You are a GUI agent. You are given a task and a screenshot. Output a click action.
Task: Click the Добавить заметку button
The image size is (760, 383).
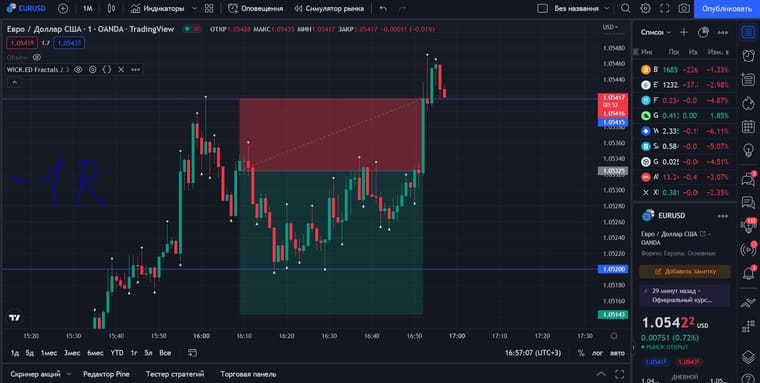tap(685, 271)
